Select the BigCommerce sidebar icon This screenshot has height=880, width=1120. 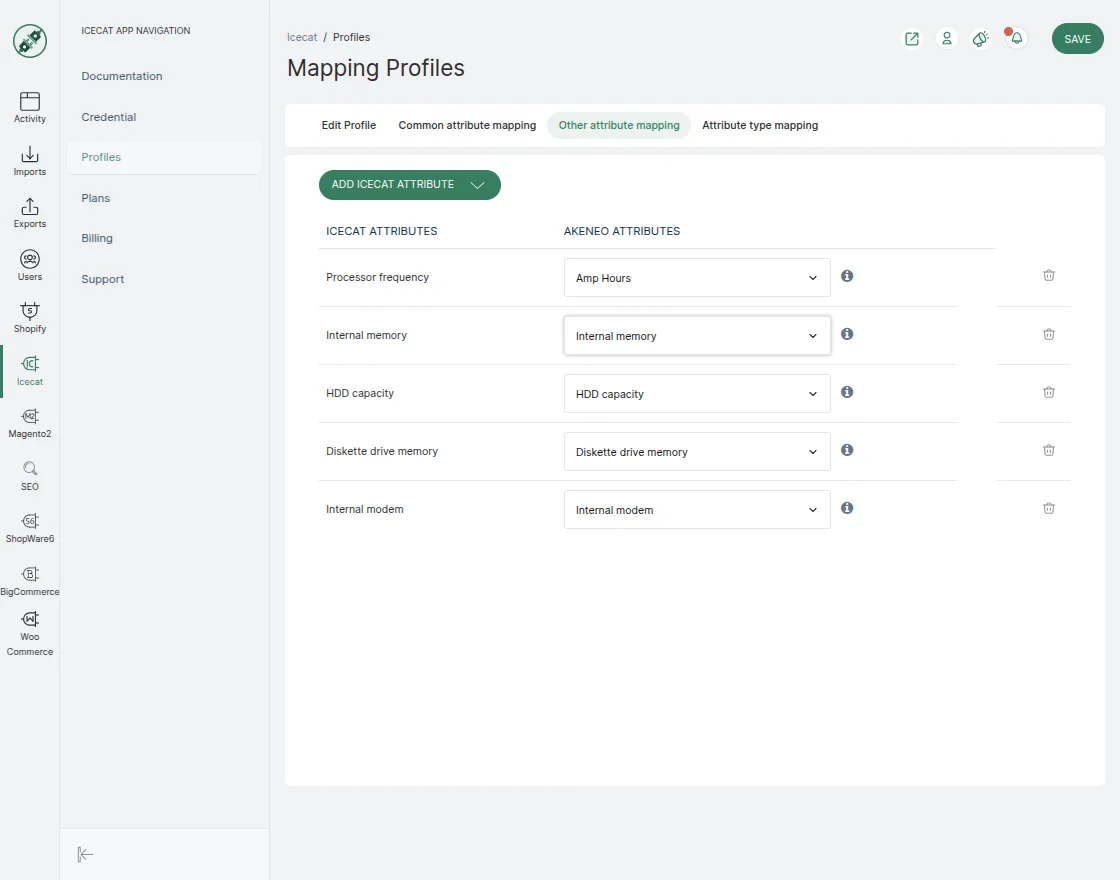pyautogui.click(x=29, y=576)
